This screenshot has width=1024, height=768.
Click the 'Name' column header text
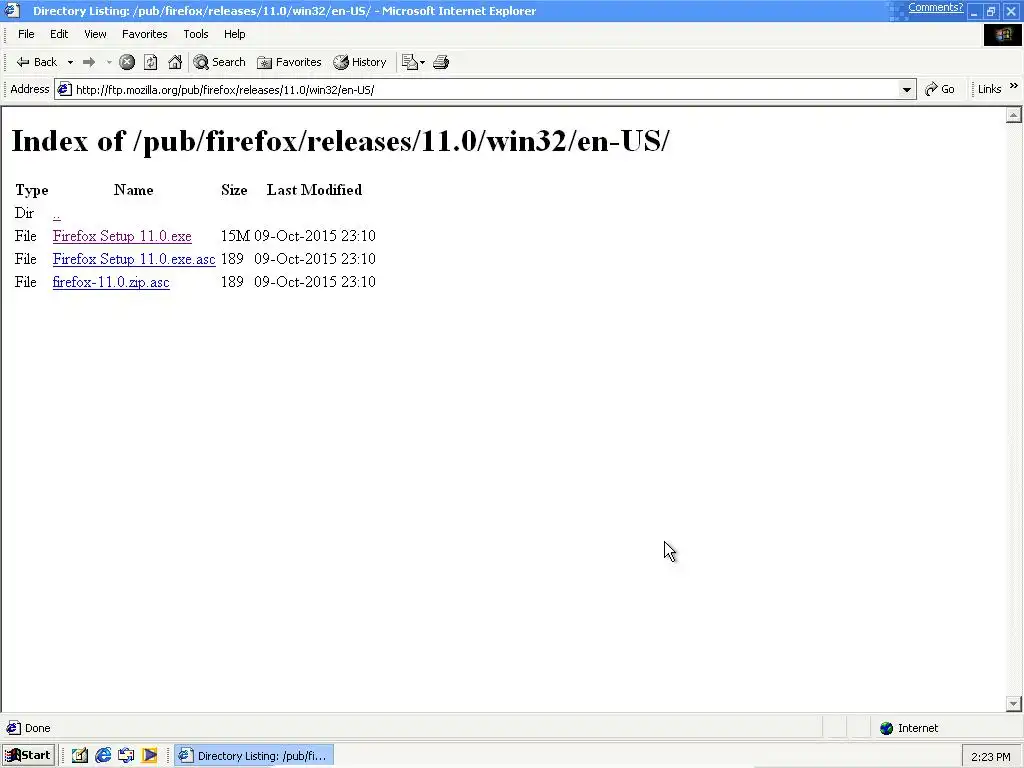point(133,190)
